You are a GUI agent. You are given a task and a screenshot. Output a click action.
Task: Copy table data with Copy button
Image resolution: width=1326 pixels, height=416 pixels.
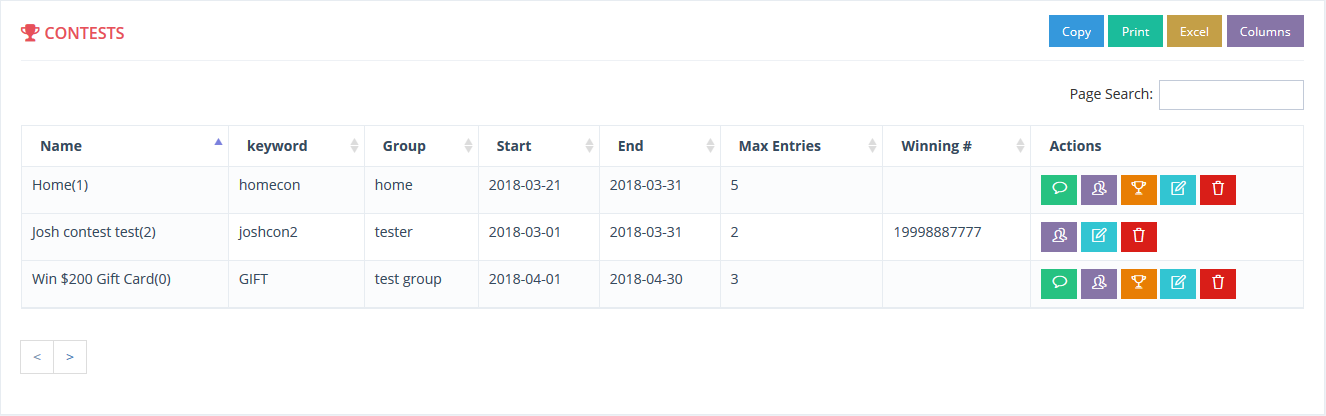(x=1076, y=31)
